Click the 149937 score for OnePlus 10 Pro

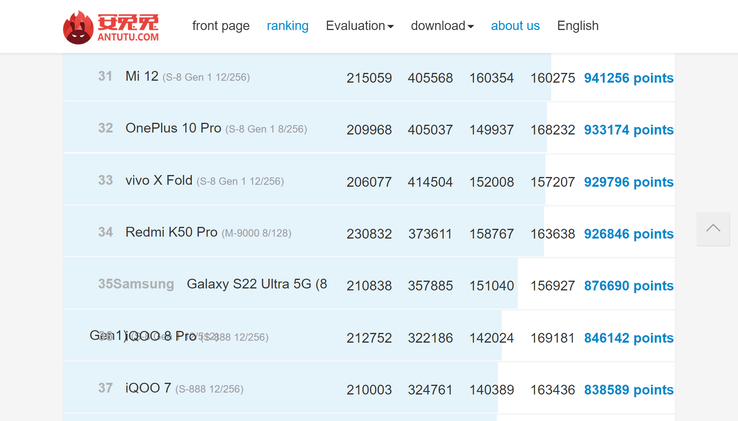491,130
